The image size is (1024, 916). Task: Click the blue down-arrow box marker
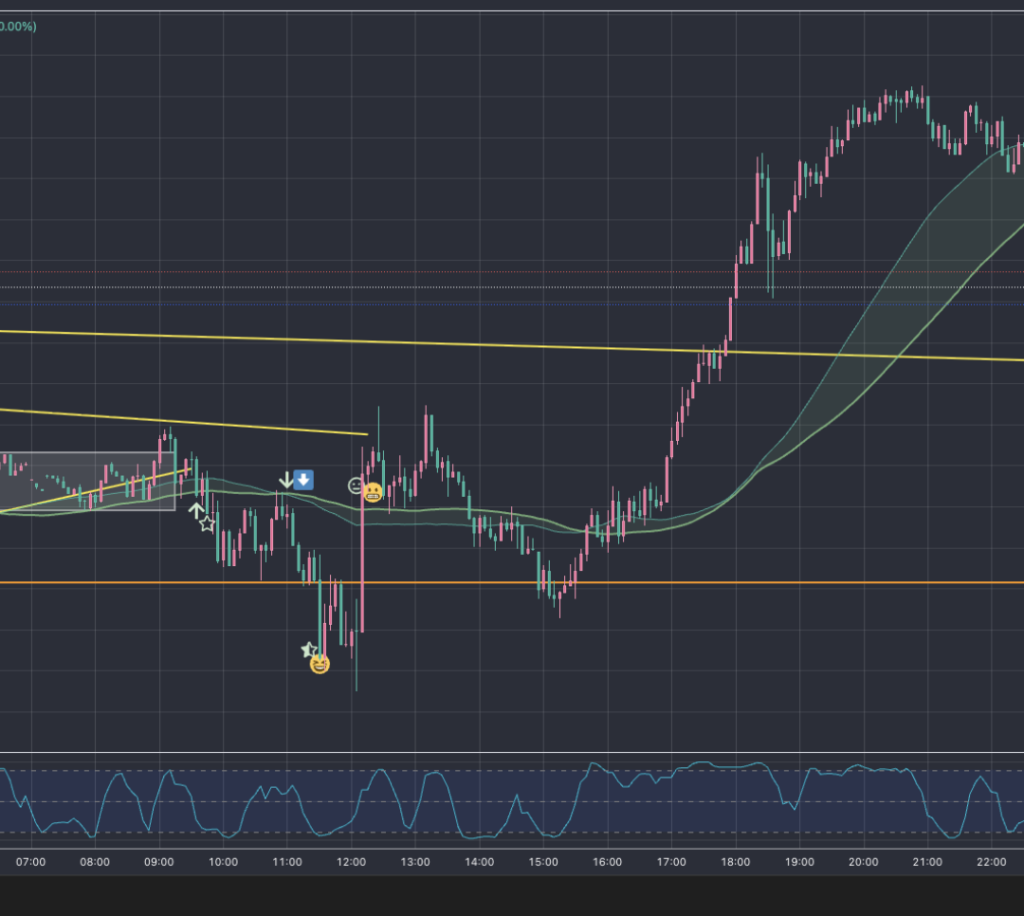(x=304, y=480)
